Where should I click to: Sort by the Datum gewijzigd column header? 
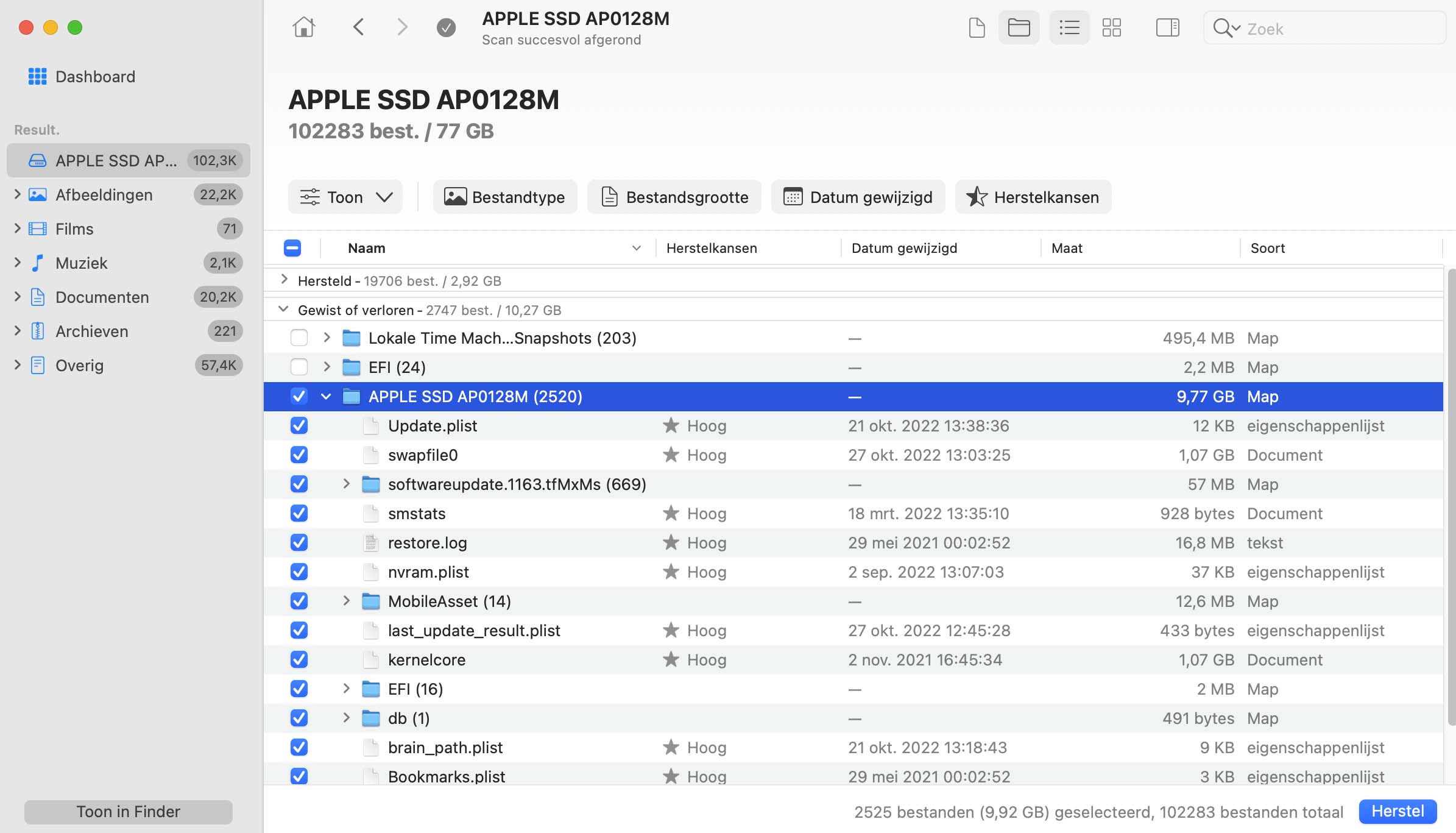[941, 248]
